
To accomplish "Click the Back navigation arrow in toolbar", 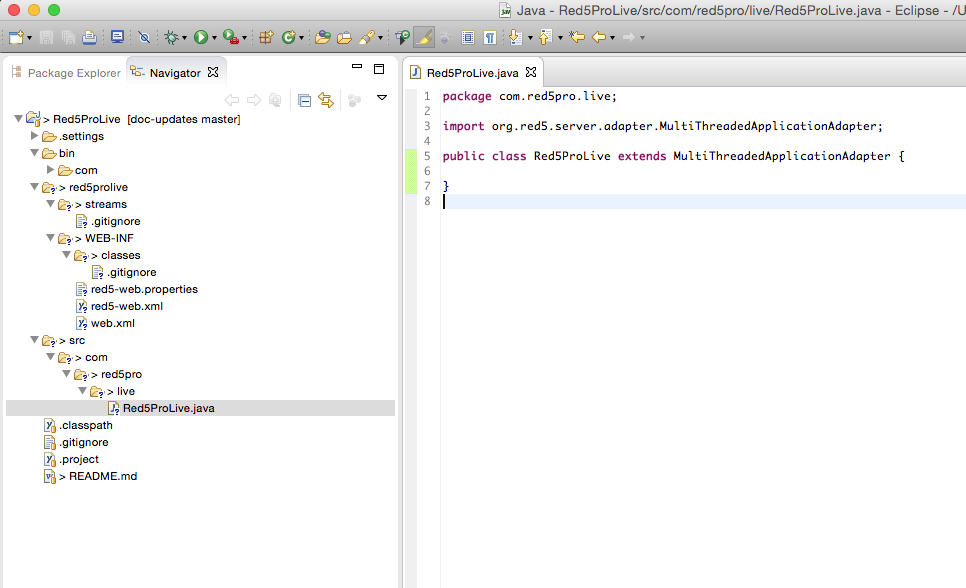I will 599,38.
